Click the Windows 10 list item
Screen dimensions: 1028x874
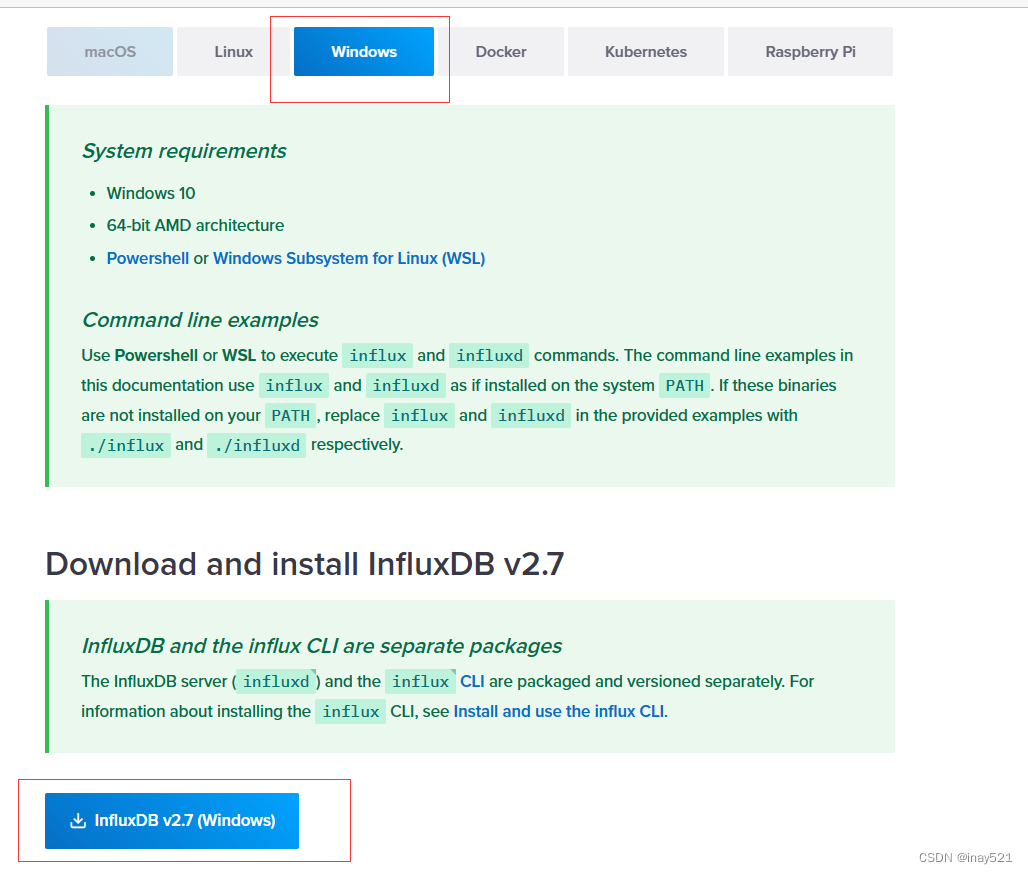151,193
